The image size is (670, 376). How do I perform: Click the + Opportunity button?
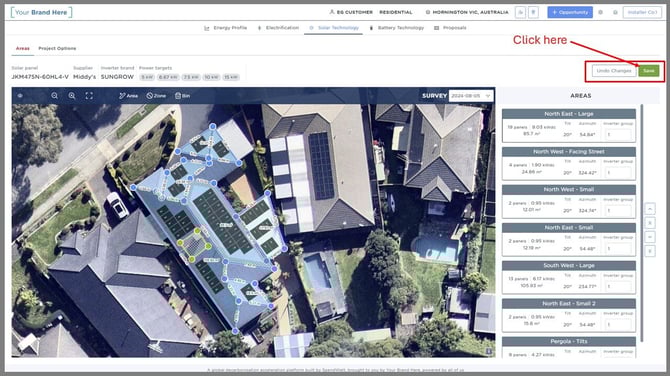(x=570, y=12)
